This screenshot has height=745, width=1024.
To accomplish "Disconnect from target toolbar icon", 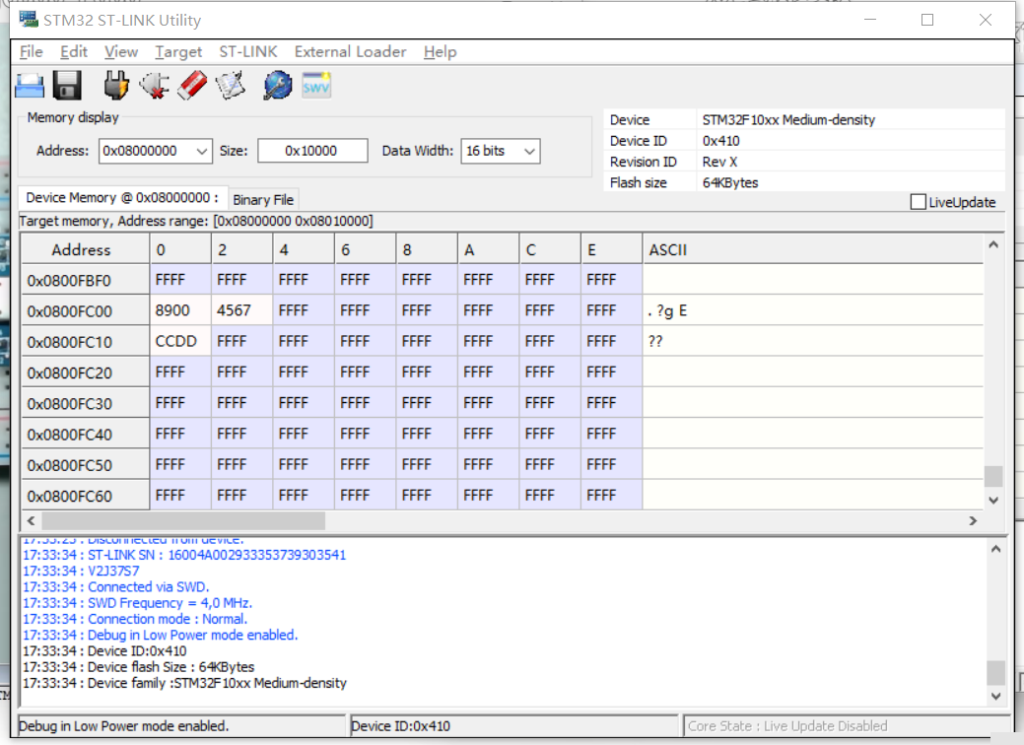I will click(x=154, y=86).
